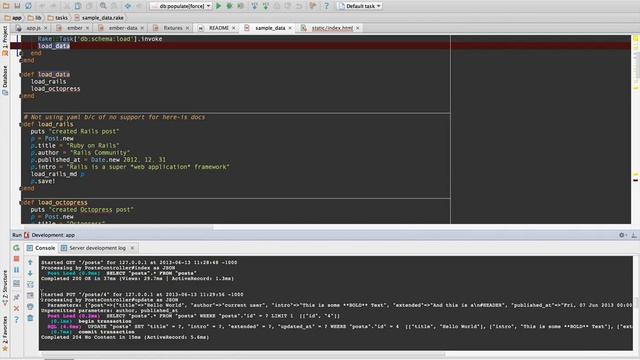This screenshot has height=360, width=640.
Task: Jump to the top yellow warning stripe marker
Action: coord(636,39)
